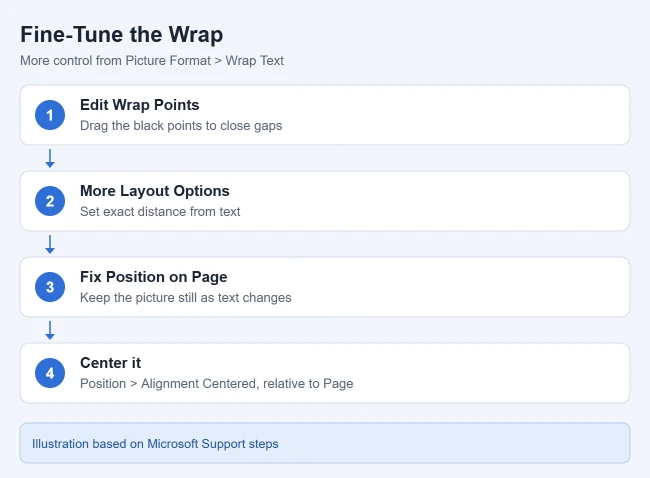
Task: Click empty area of the Edit Wrap Points card
Action: (456, 115)
